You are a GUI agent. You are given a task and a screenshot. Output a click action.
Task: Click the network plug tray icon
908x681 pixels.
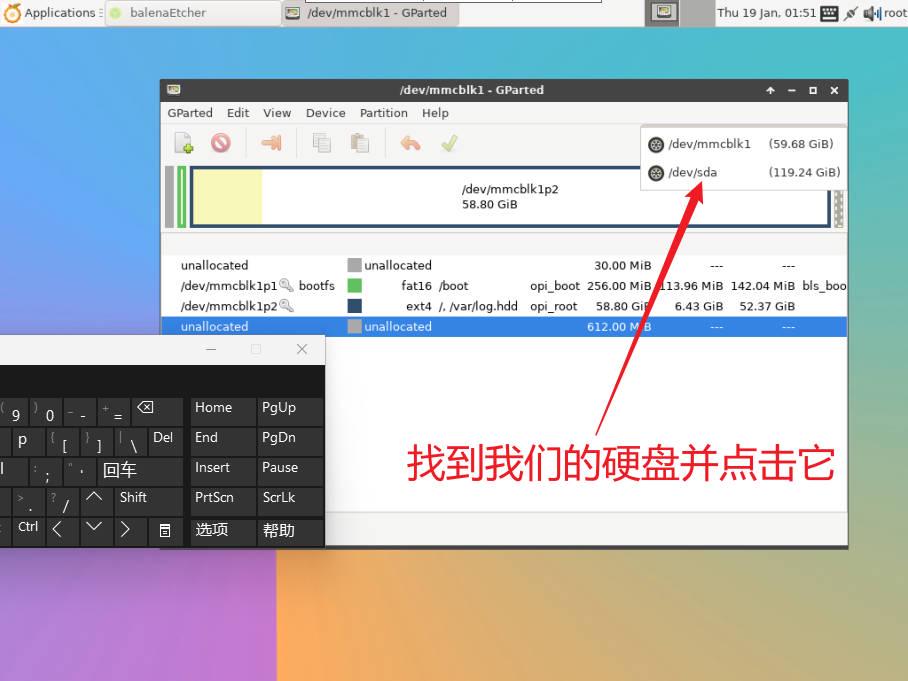tap(850, 13)
